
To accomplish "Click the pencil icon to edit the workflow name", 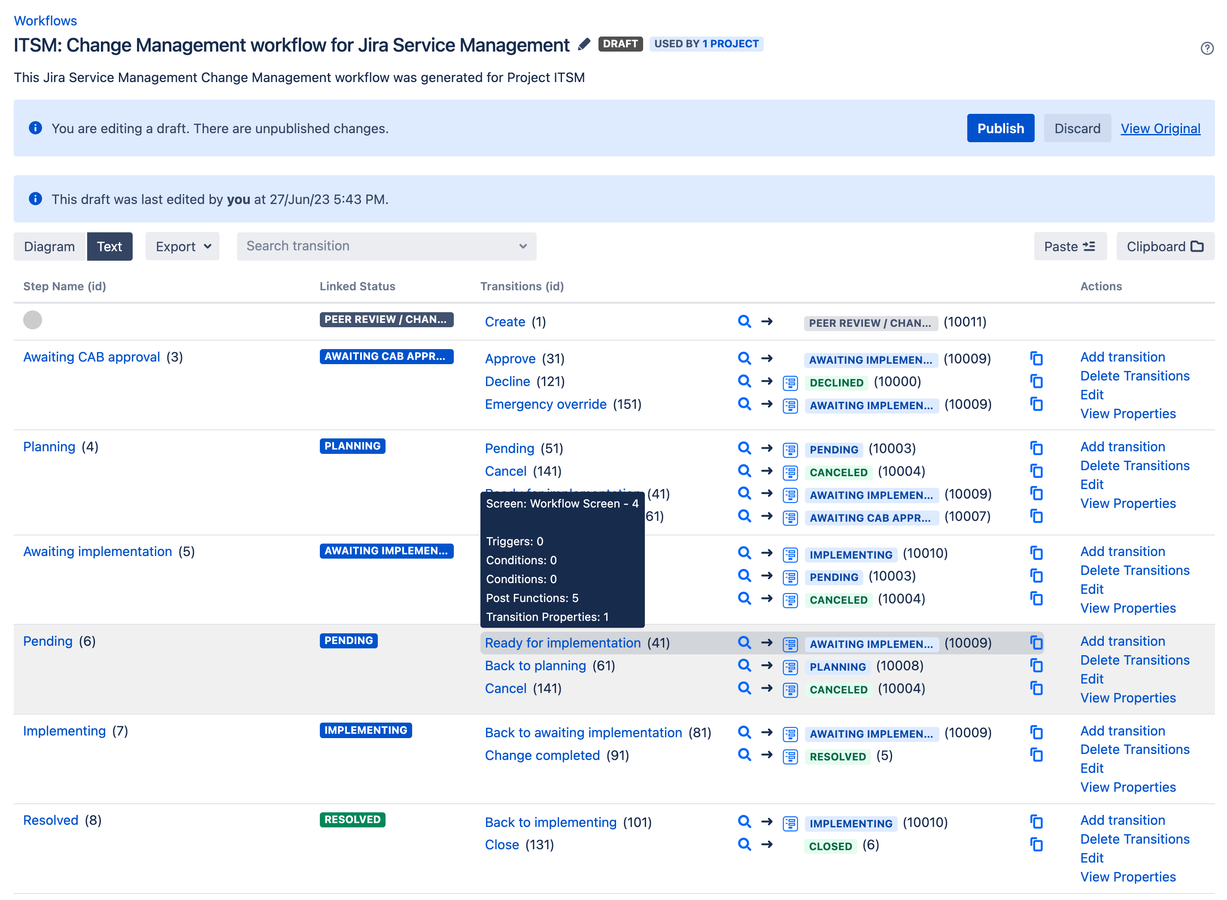I will [585, 45].
